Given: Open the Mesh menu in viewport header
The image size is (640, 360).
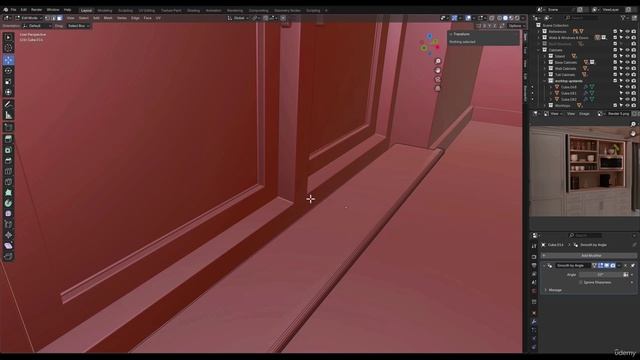Looking at the screenshot, I should pyautogui.click(x=108, y=18).
